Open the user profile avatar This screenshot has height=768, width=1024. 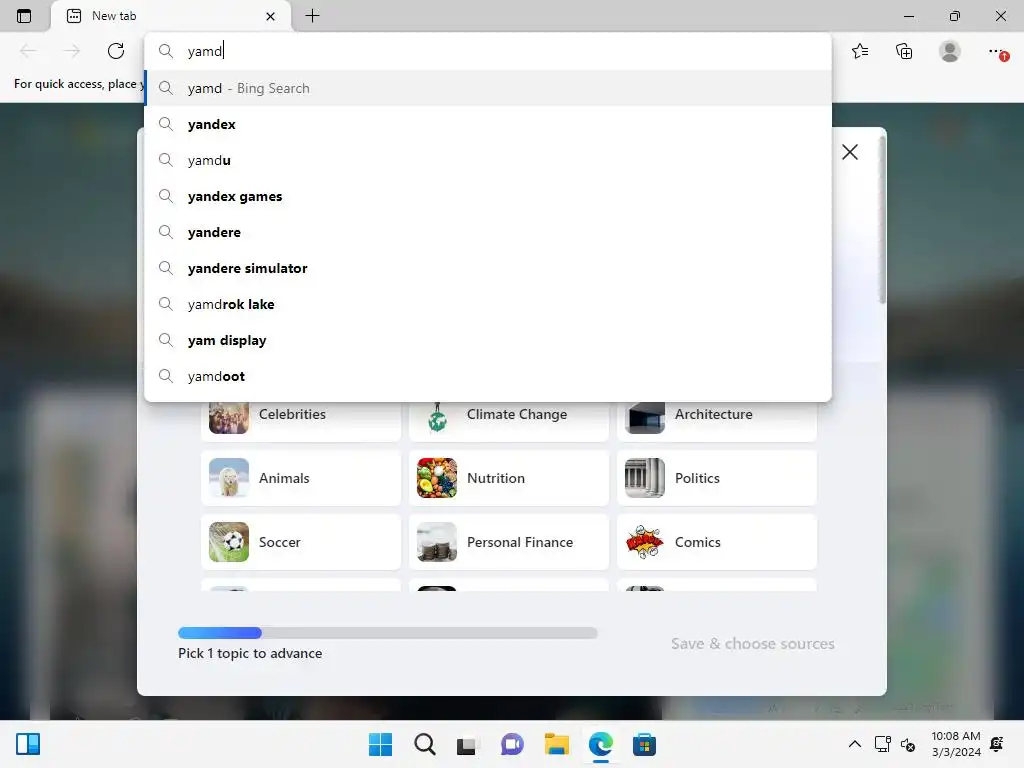pyautogui.click(x=950, y=51)
